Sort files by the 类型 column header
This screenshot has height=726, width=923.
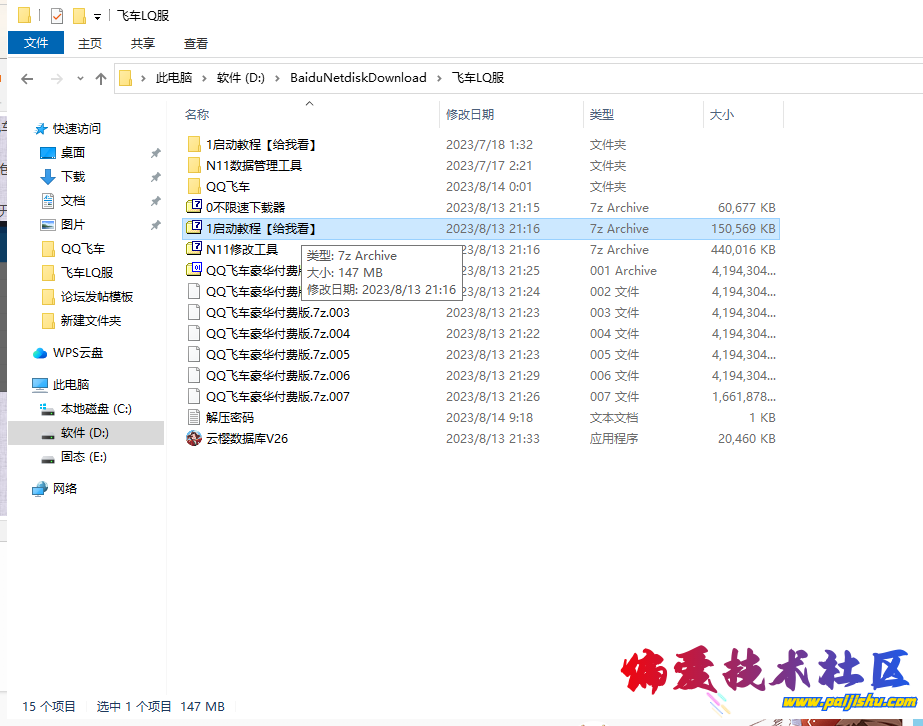(x=602, y=114)
